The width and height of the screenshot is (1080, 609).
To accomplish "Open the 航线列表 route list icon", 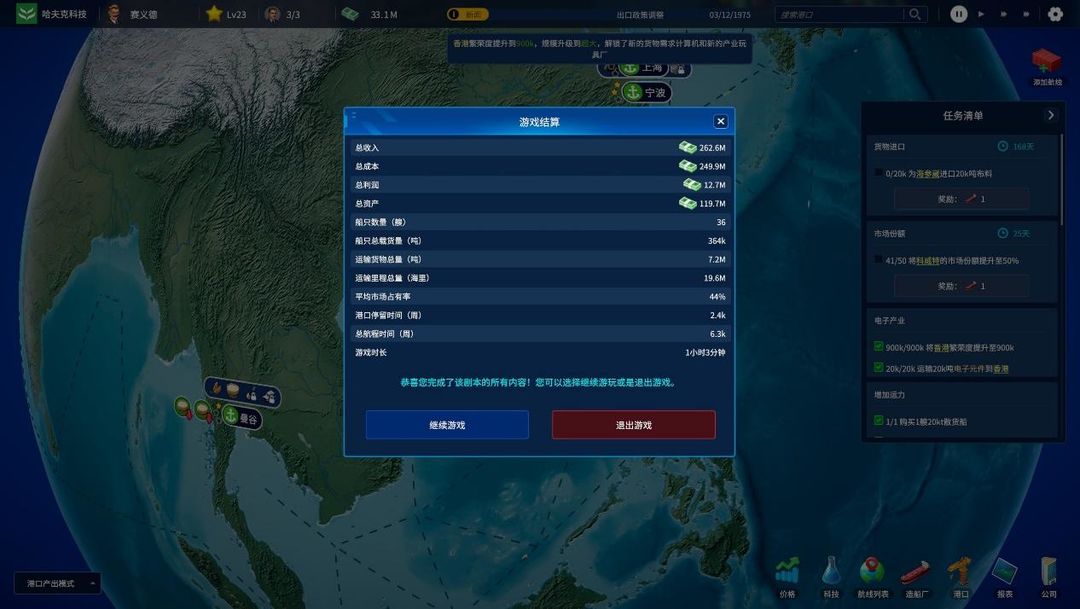I will [x=872, y=572].
